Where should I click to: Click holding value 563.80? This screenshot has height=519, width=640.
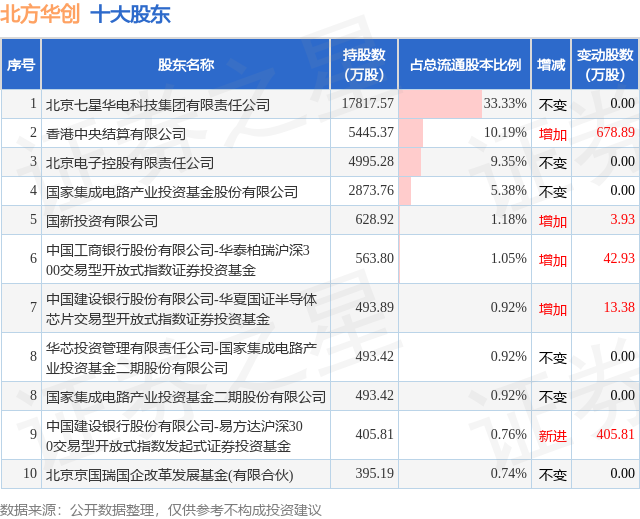pos(374,258)
